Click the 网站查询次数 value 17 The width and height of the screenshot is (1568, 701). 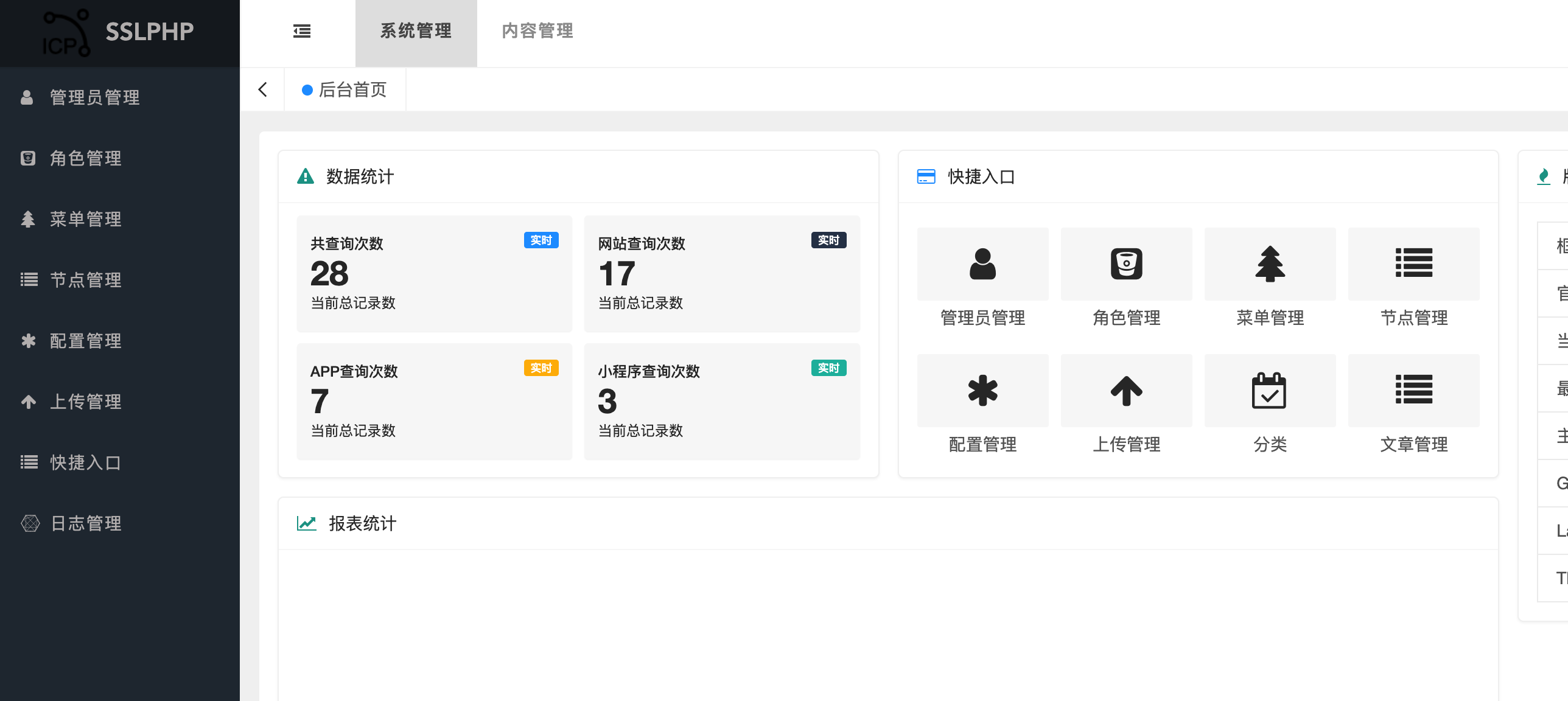(617, 274)
